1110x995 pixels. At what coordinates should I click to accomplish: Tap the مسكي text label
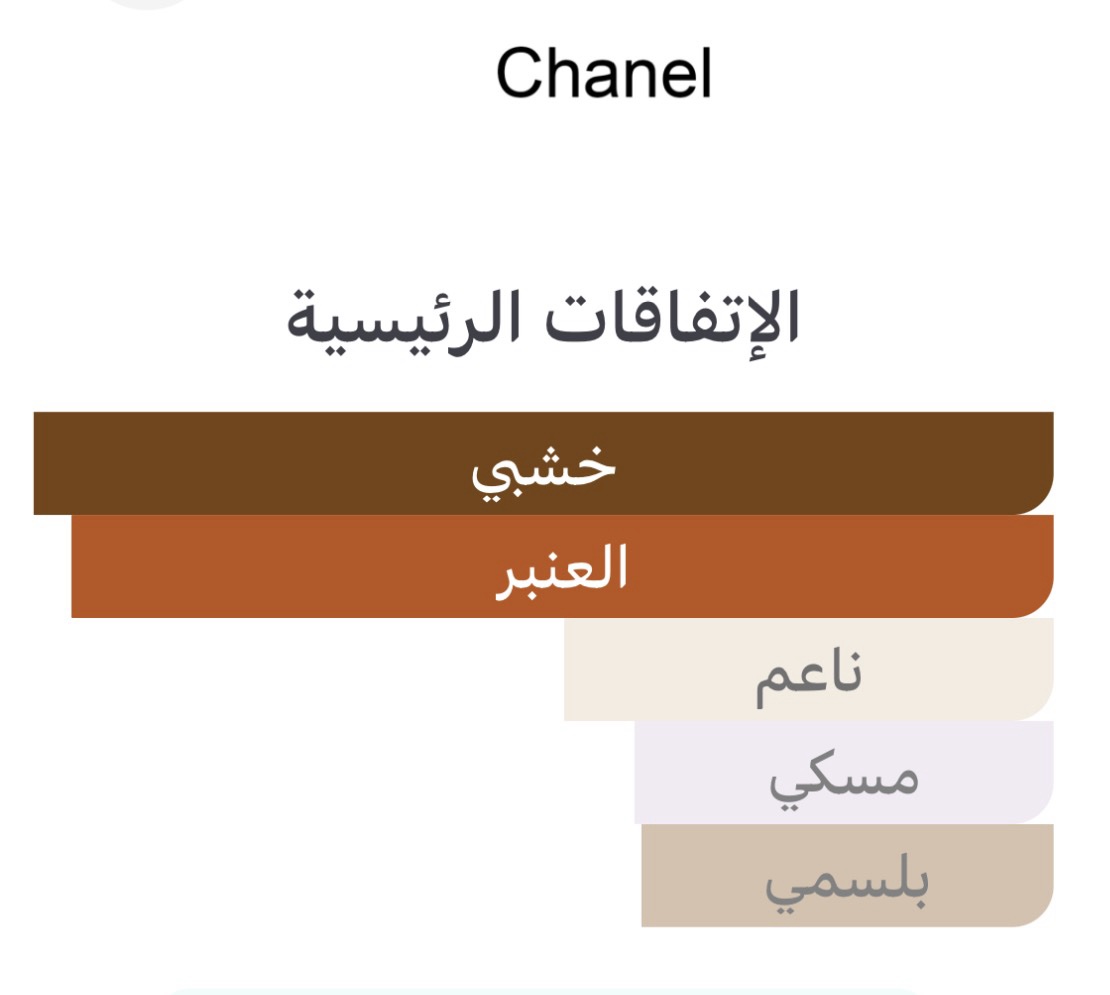coord(843,776)
